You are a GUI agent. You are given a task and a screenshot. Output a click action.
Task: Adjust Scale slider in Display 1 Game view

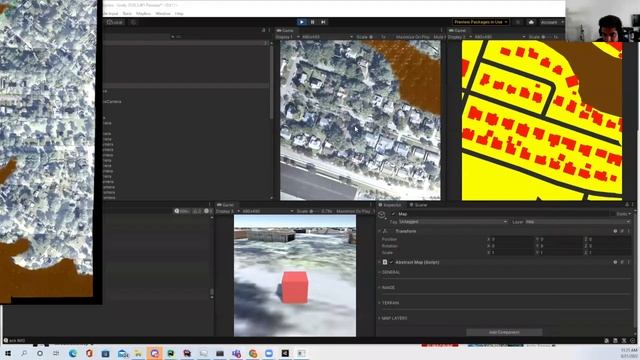coord(375,37)
